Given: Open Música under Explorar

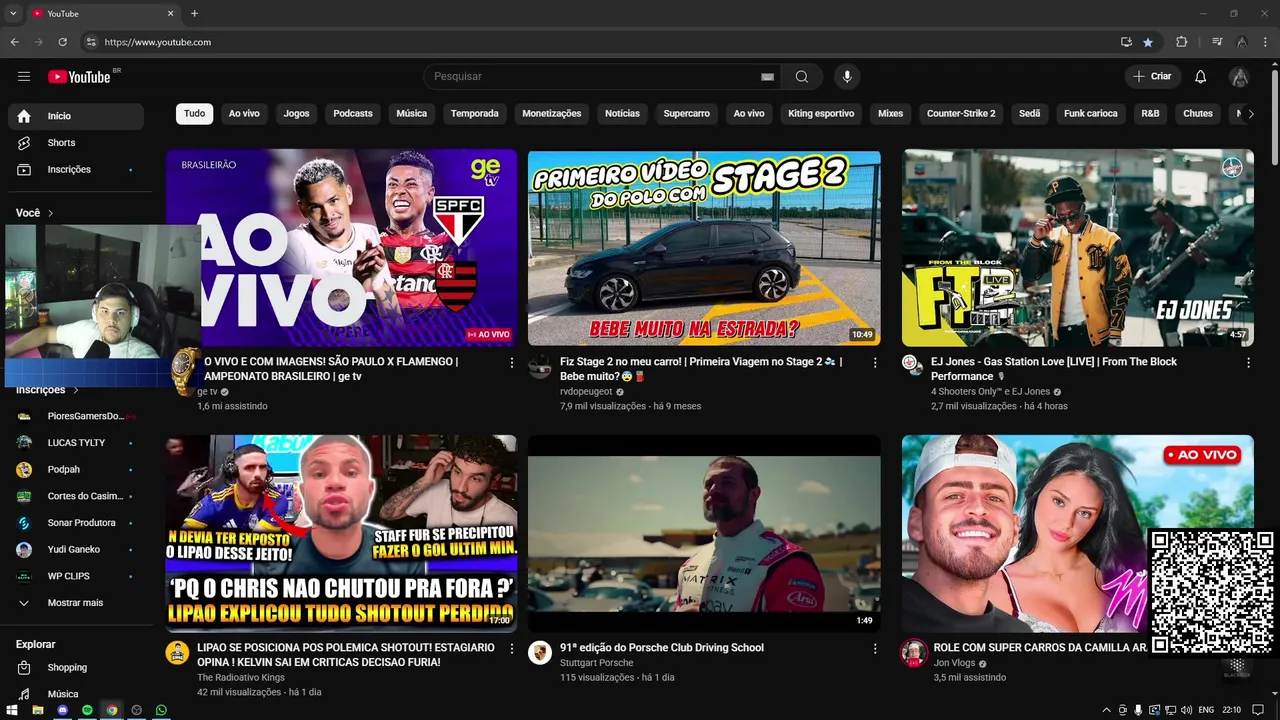Looking at the screenshot, I should [76, 694].
